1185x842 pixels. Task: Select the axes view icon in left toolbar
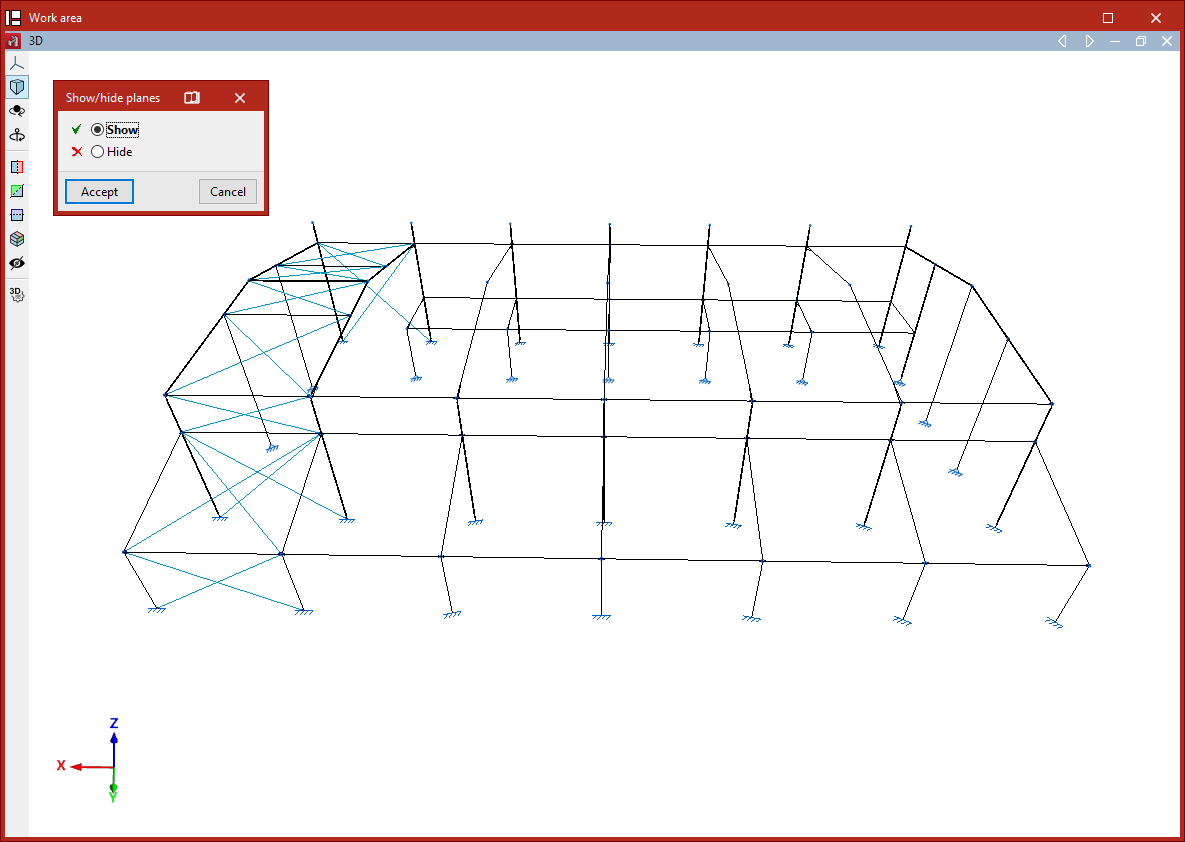[x=17, y=63]
